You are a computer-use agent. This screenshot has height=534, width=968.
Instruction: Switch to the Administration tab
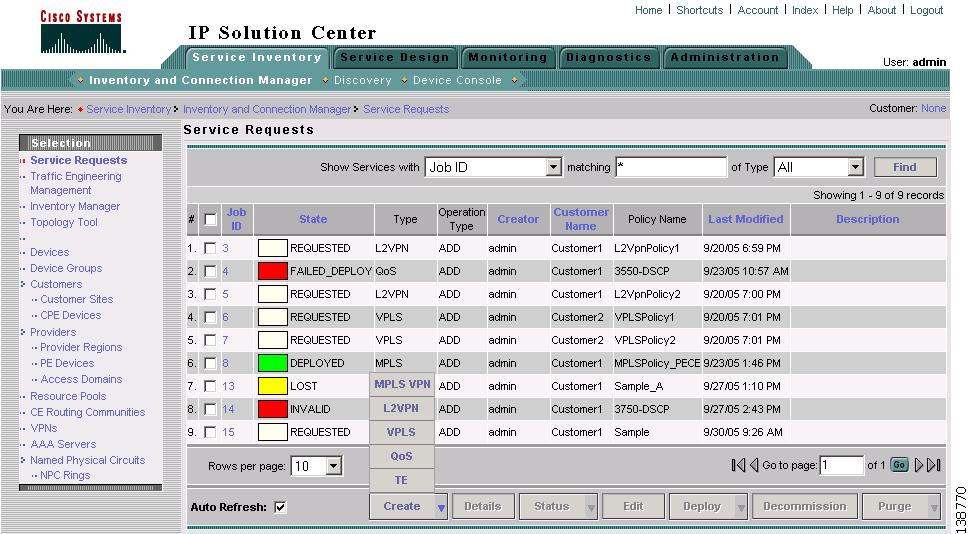point(725,58)
